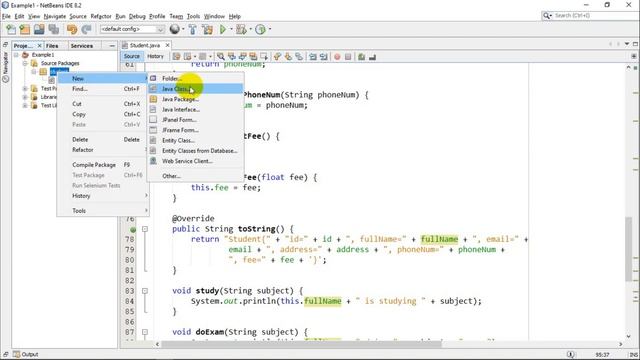Click the Toggle Bookmark editor icon
This screenshot has height=360, width=640.
[x=299, y=57]
